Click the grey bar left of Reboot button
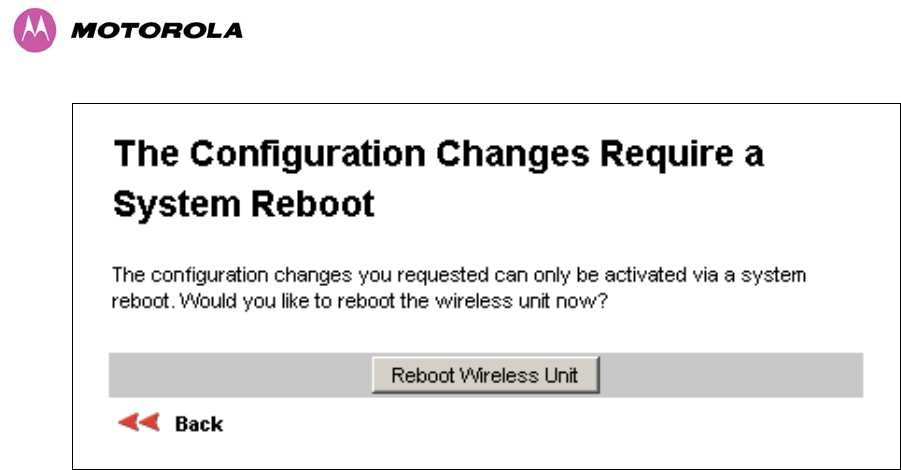This screenshot has height=470, width=901. [x=240, y=375]
